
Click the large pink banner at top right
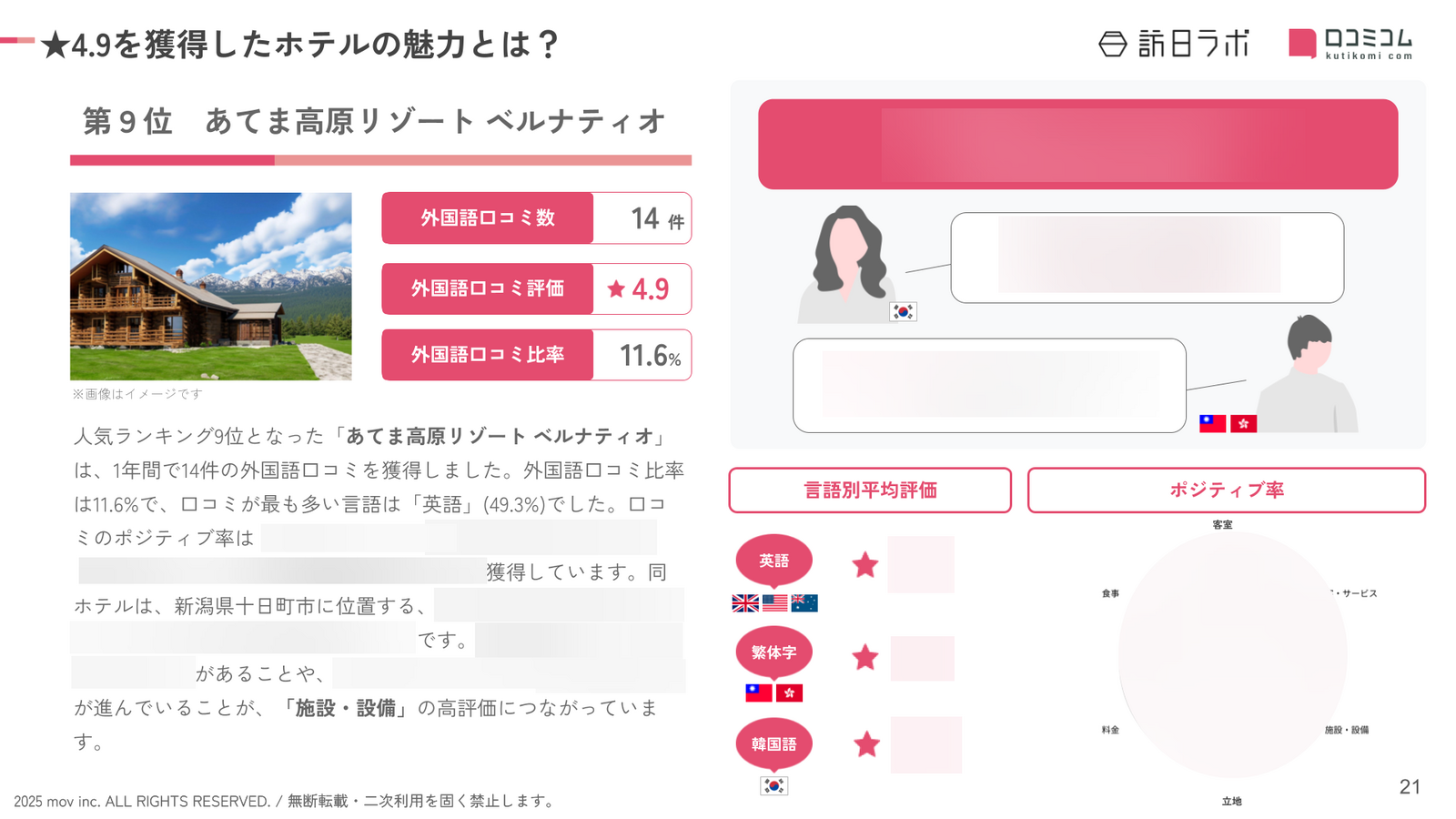pyautogui.click(x=1077, y=144)
